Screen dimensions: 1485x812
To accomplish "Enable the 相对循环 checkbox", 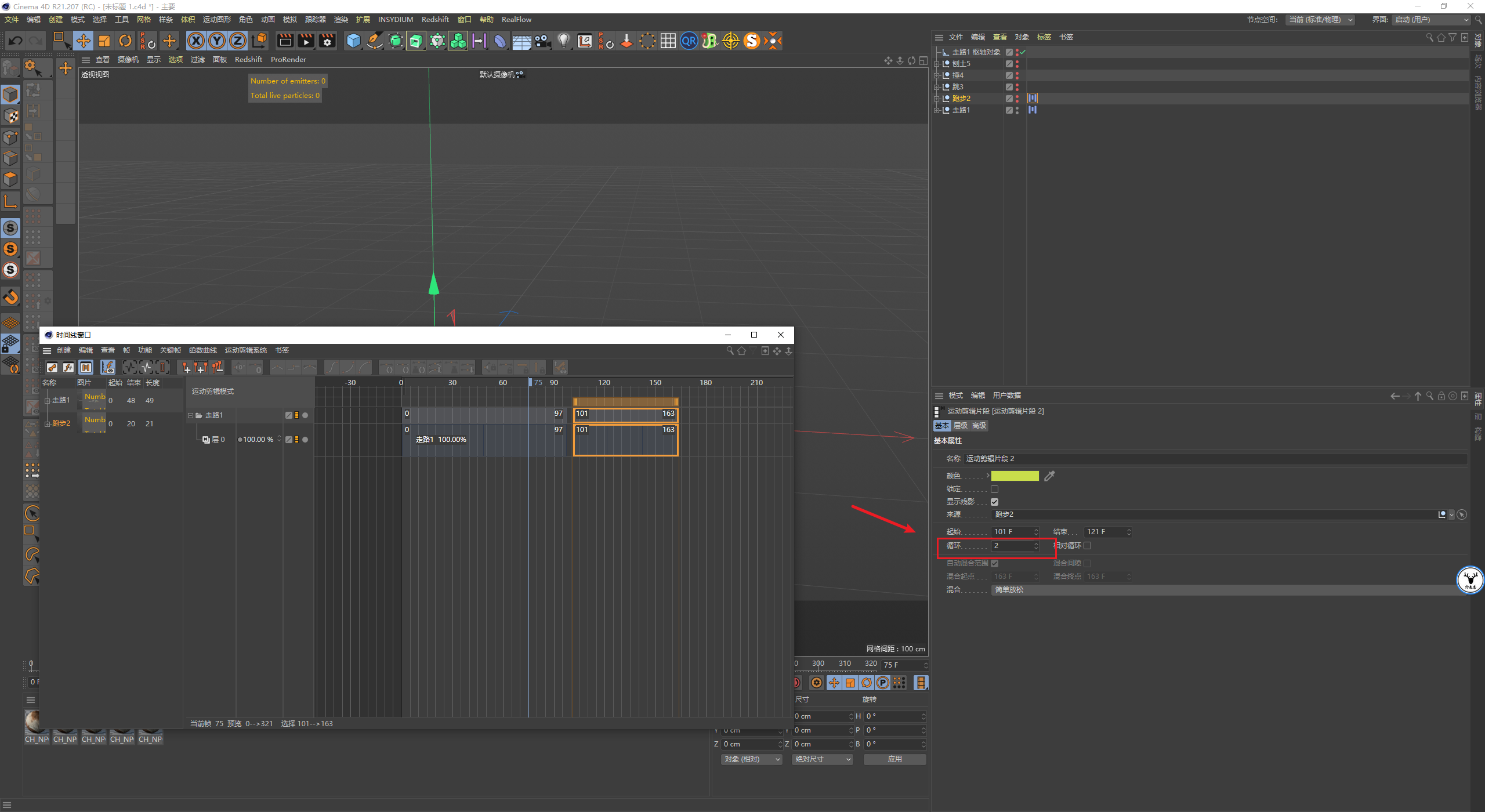I will (1088, 546).
